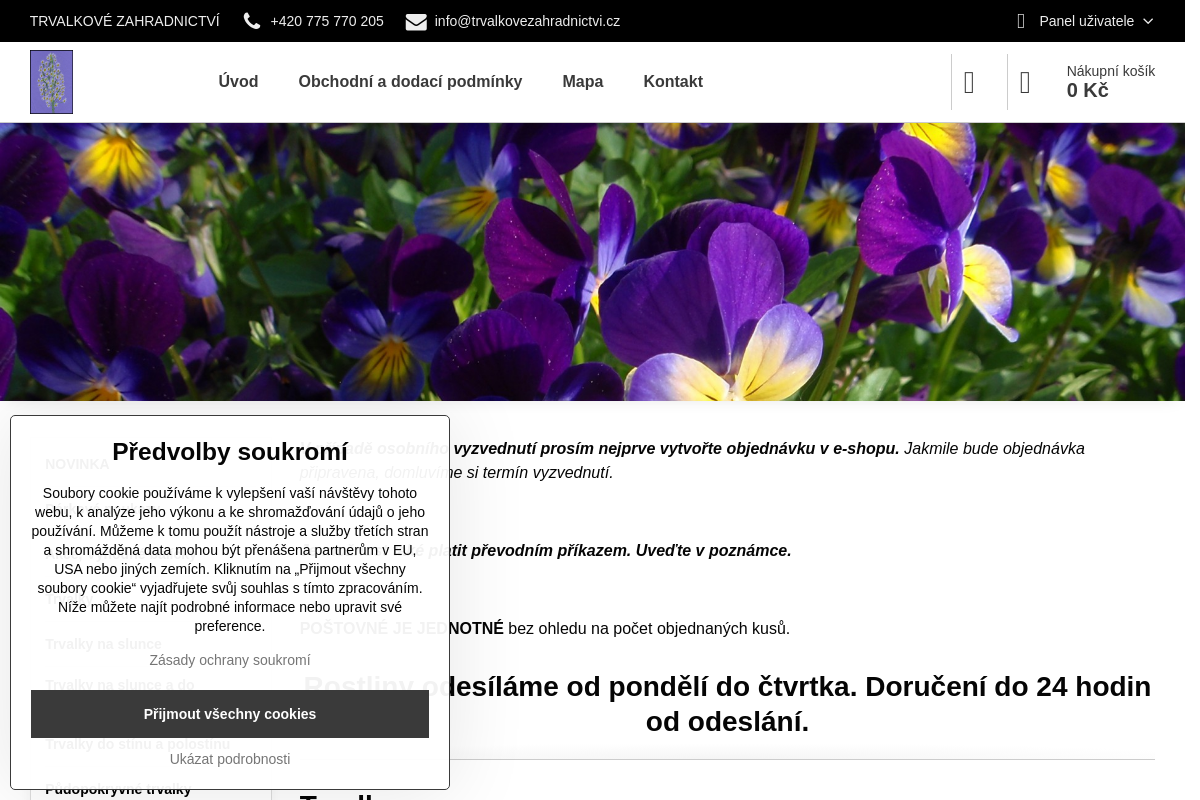Click the shop logo thumbnail
Image resolution: width=1200 pixels, height=800 pixels.
pos(51,82)
